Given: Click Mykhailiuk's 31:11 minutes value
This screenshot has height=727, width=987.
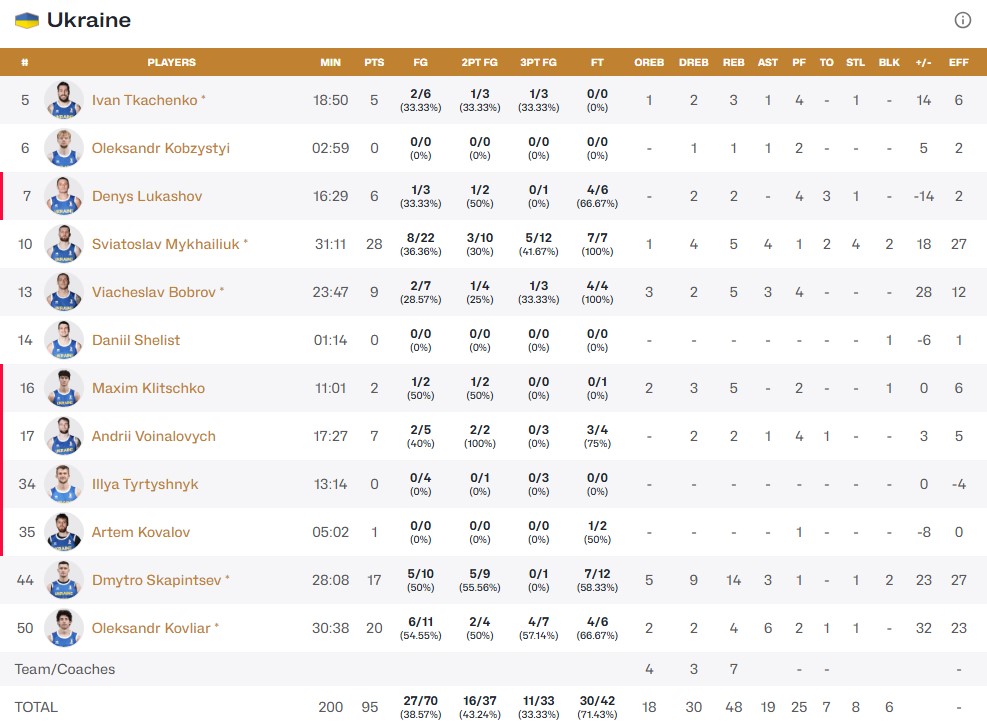Looking at the screenshot, I should coord(330,244).
